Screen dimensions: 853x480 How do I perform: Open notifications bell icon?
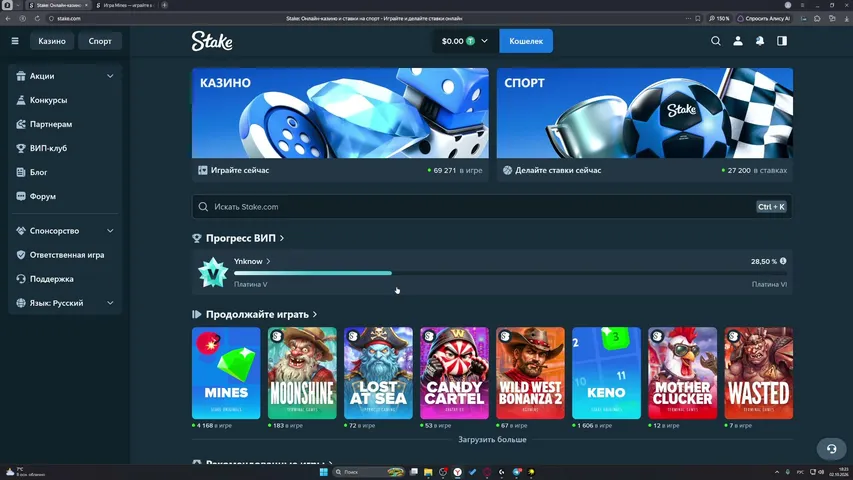click(x=760, y=41)
